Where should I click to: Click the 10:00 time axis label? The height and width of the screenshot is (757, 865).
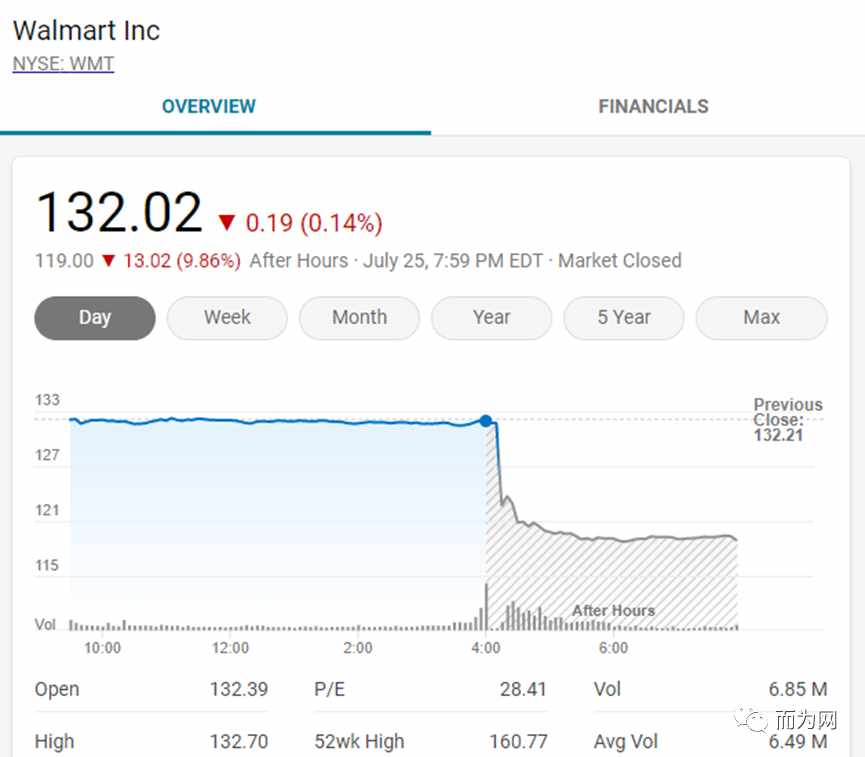pos(103,648)
